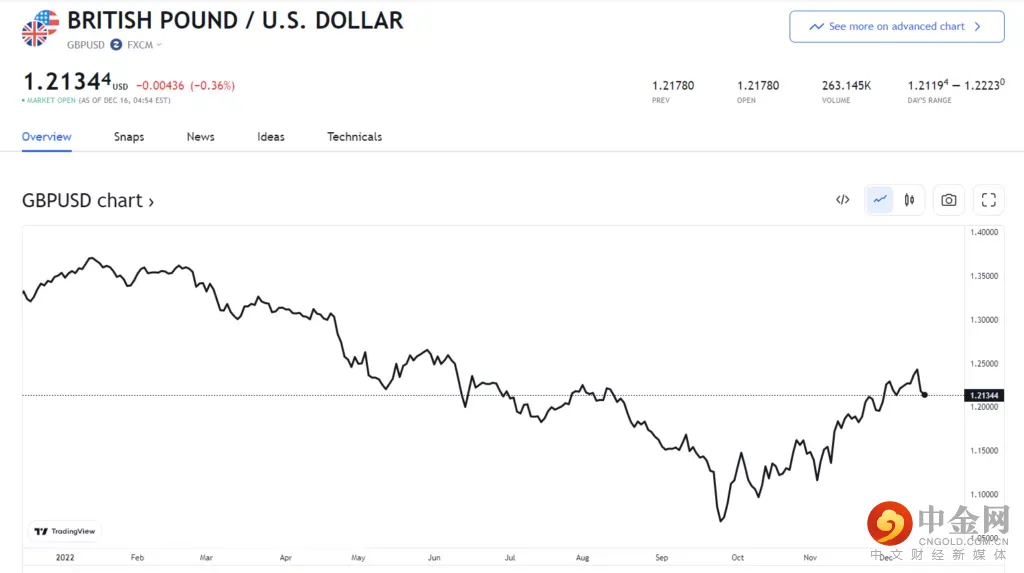Click the TradingView logo on chart
The width and height of the screenshot is (1024, 573).
click(65, 531)
